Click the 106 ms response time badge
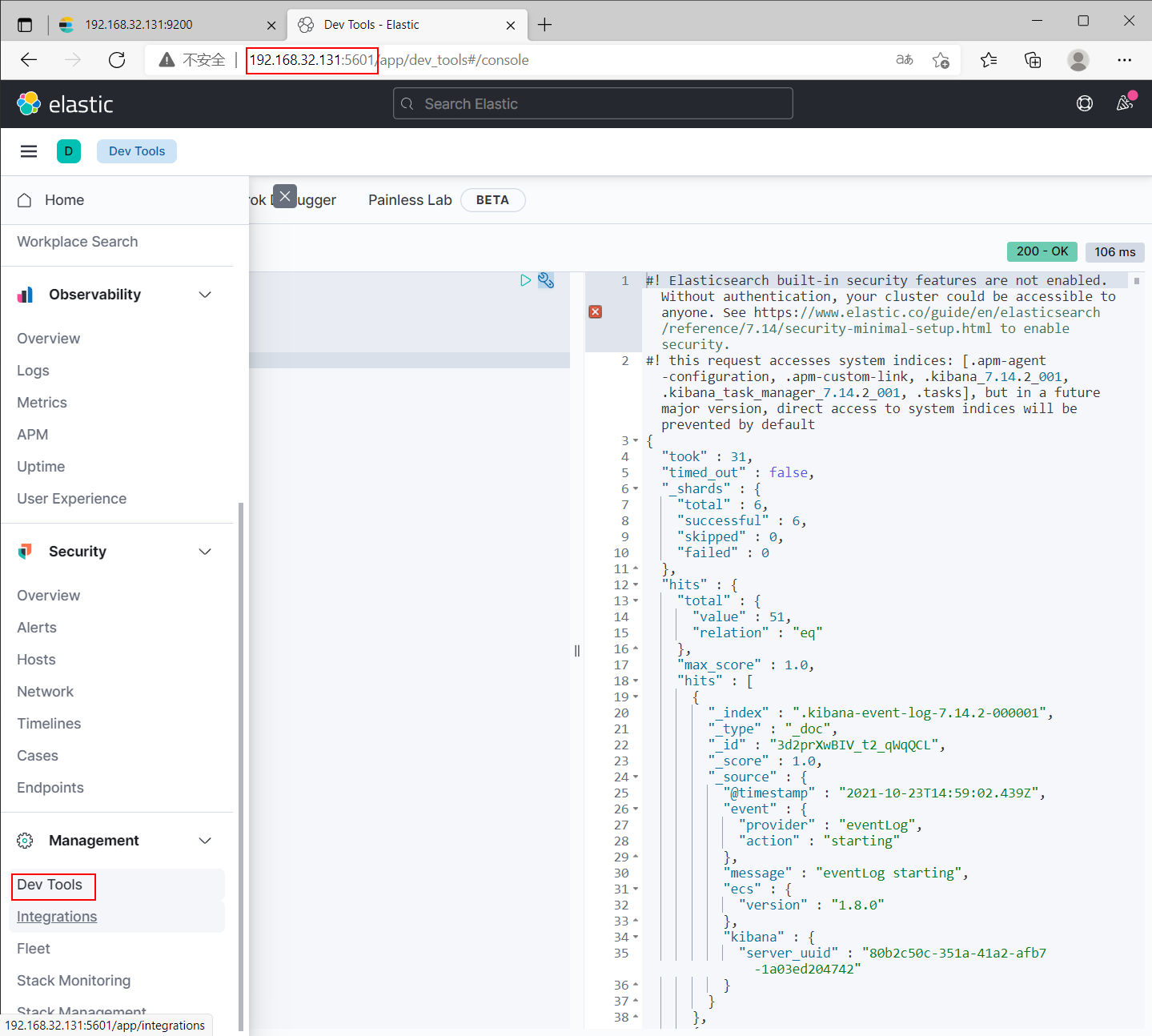 [1115, 252]
